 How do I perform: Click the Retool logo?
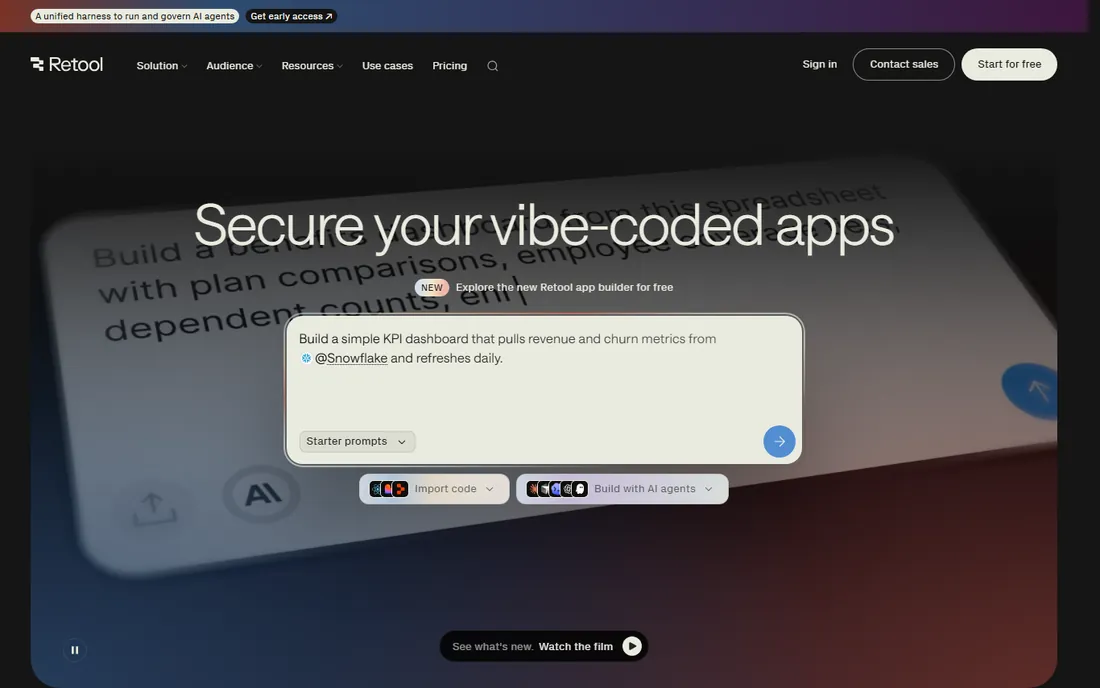(x=67, y=65)
